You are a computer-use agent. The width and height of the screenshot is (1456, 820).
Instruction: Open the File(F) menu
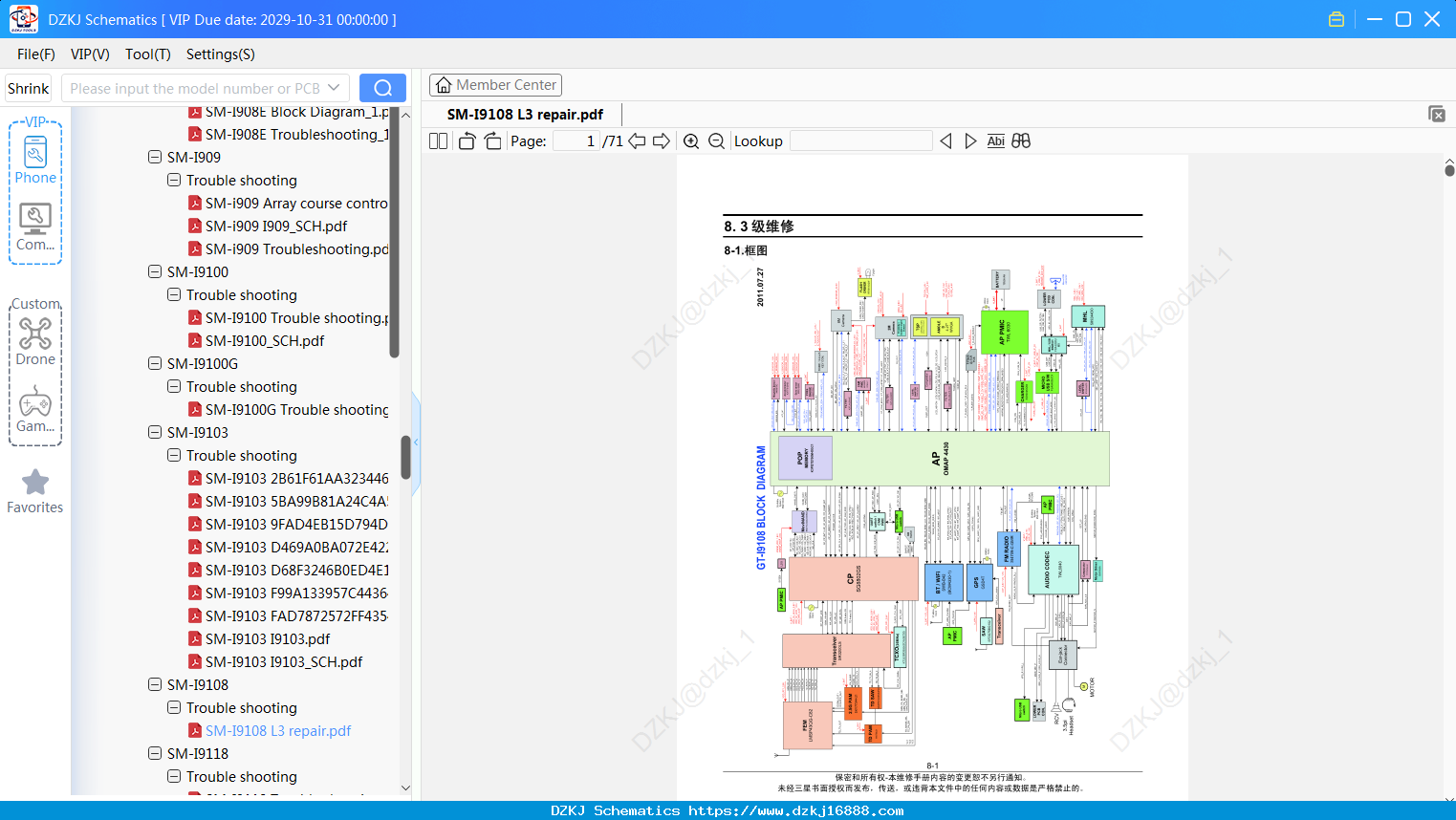coord(36,54)
